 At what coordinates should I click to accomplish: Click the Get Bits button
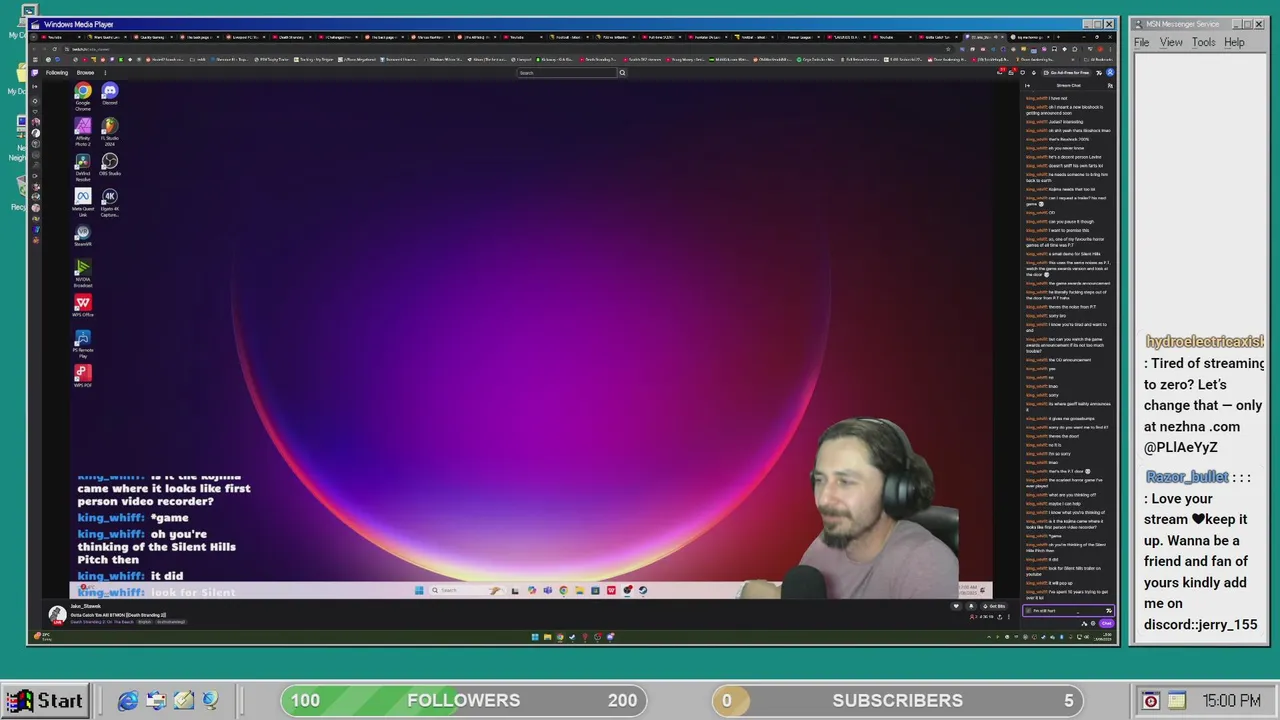click(x=993, y=606)
